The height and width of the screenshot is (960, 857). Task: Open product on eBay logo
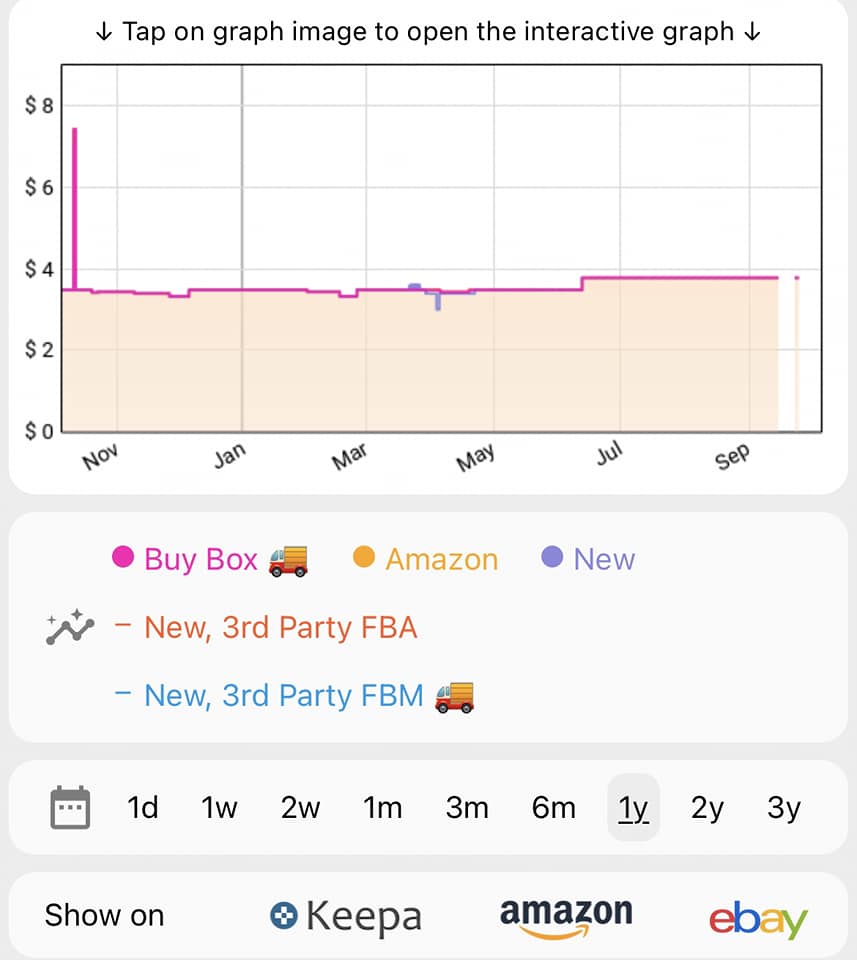tap(758, 919)
